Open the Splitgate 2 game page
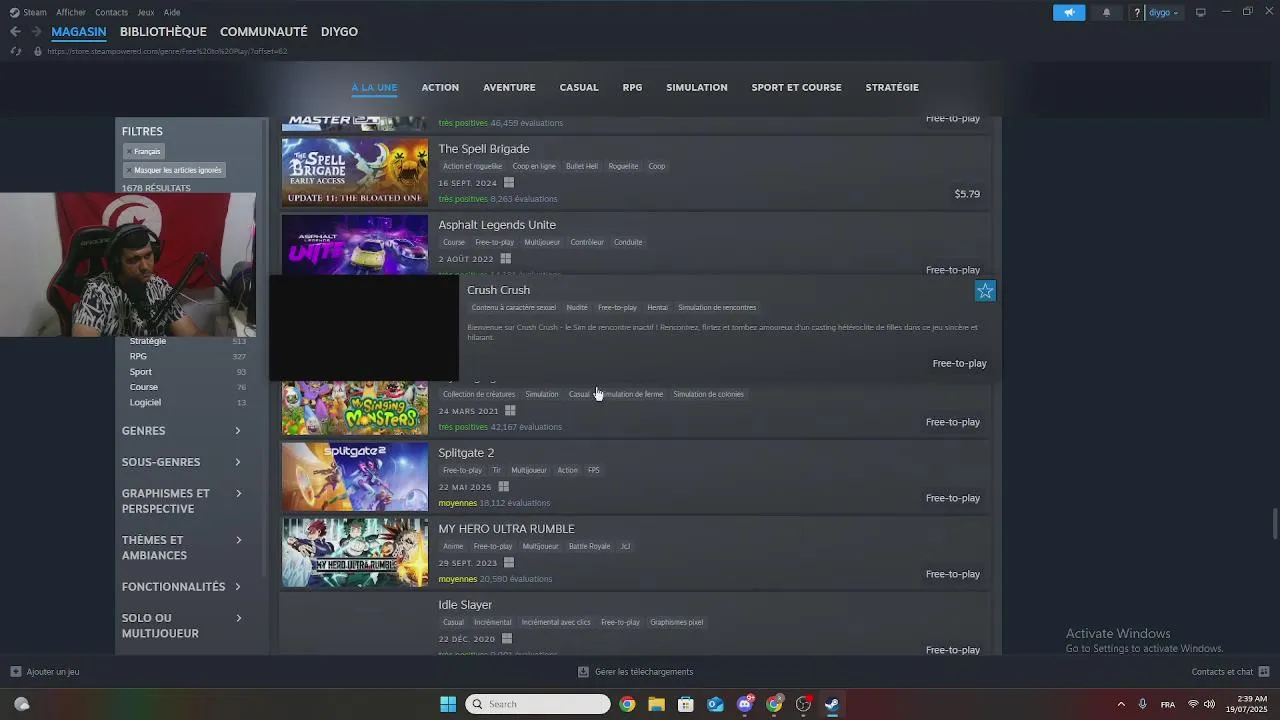The width and height of the screenshot is (1280, 720). pyautogui.click(x=466, y=453)
